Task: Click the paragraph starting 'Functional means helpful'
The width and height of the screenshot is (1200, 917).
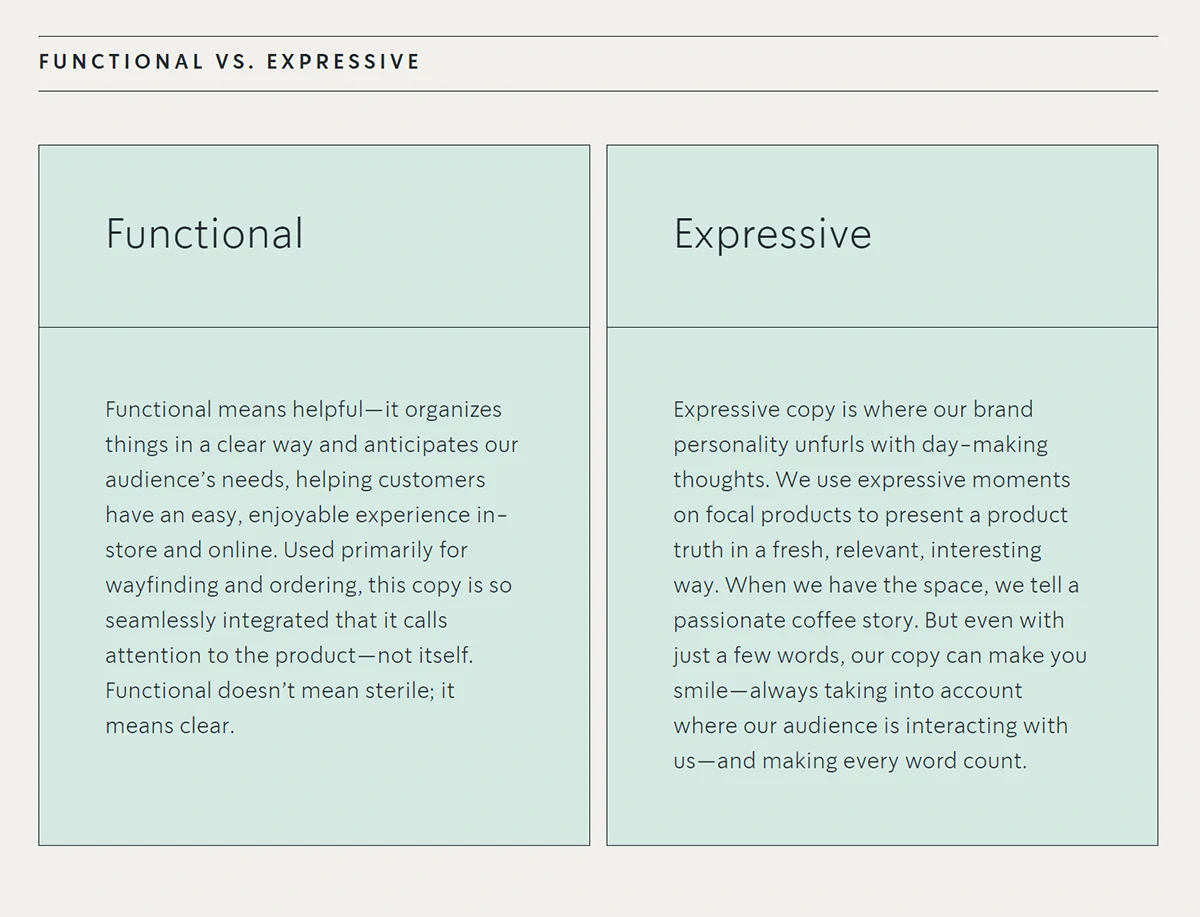Action: [x=311, y=567]
